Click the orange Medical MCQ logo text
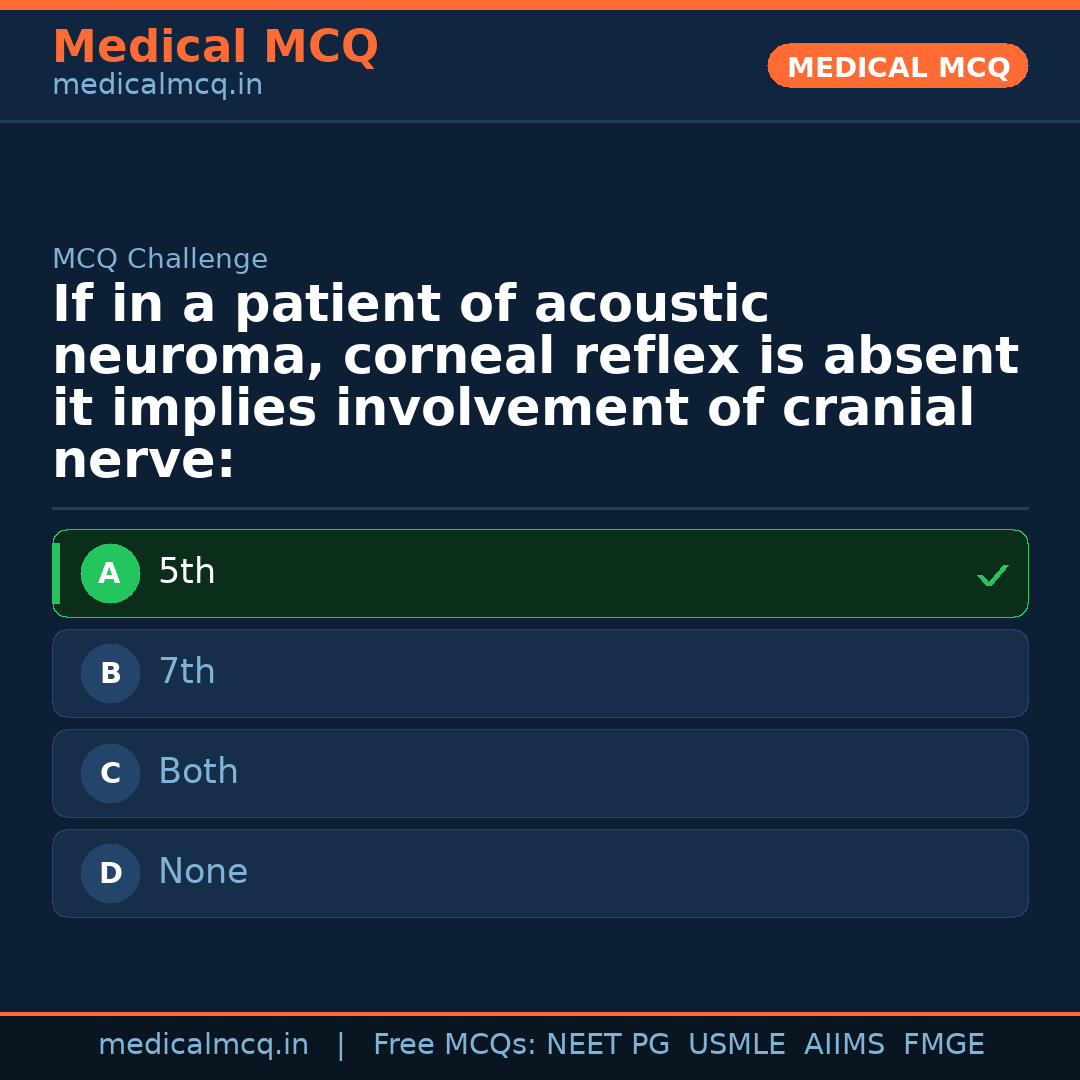Viewport: 1080px width, 1080px height. click(x=215, y=47)
